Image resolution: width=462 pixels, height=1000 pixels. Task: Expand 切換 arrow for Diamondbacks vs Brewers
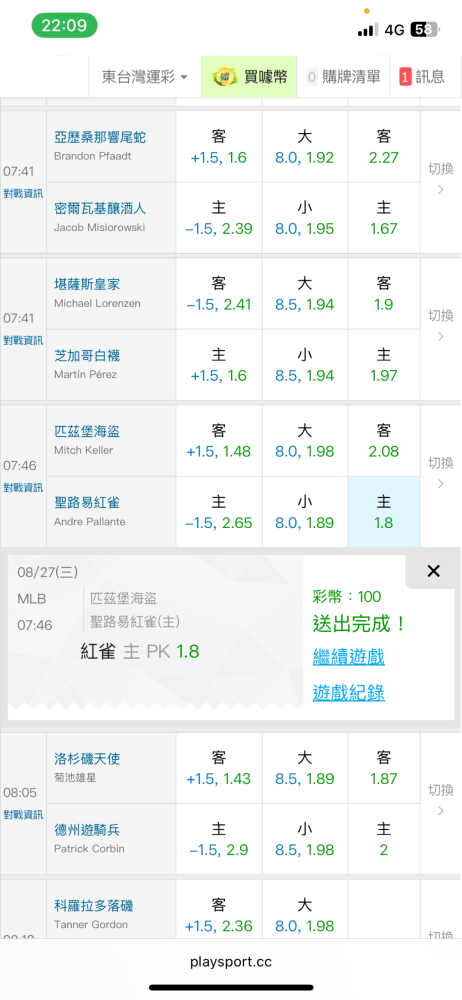click(x=440, y=181)
